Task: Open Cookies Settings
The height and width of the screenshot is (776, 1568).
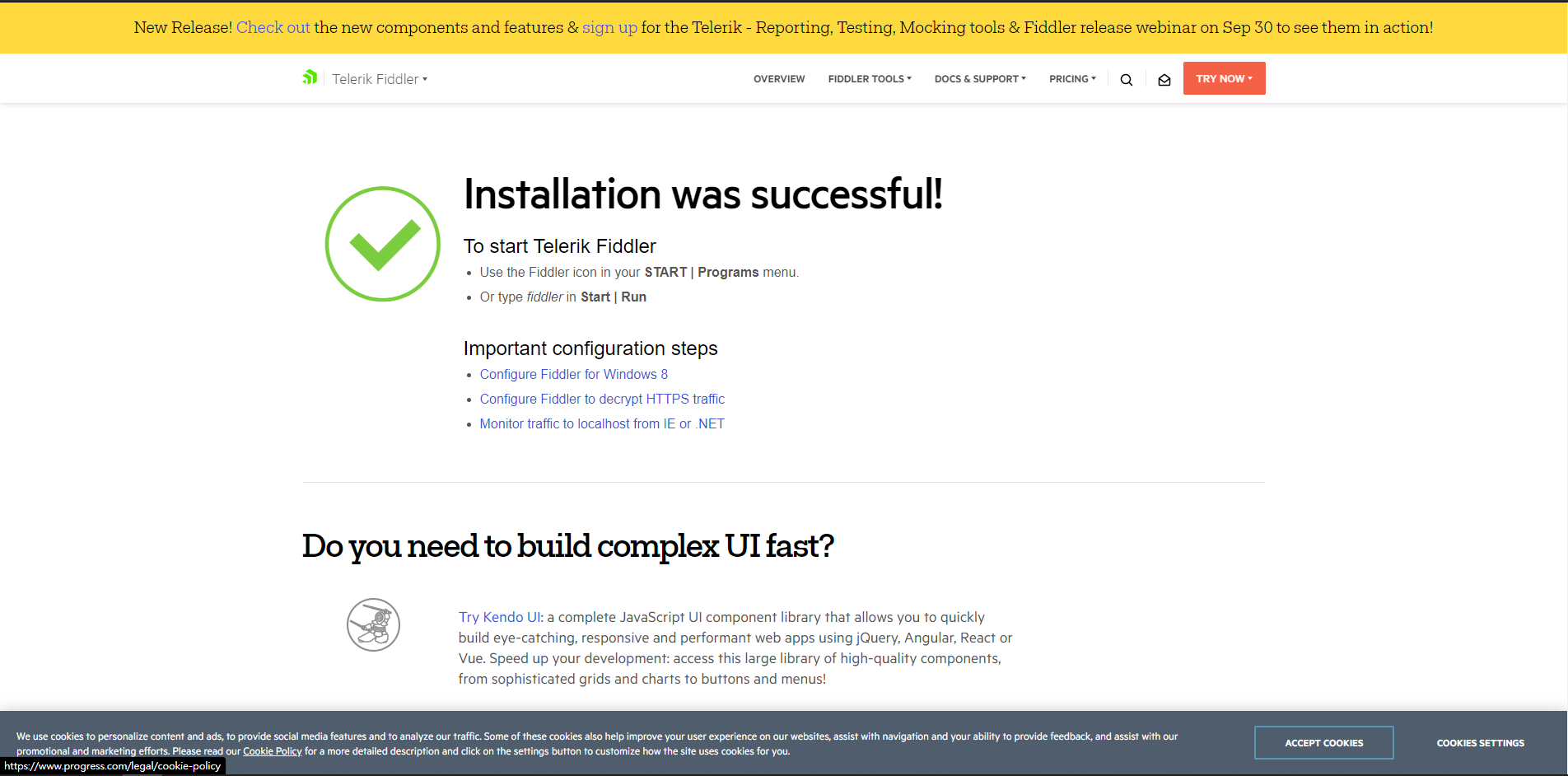Action: pyautogui.click(x=1481, y=743)
